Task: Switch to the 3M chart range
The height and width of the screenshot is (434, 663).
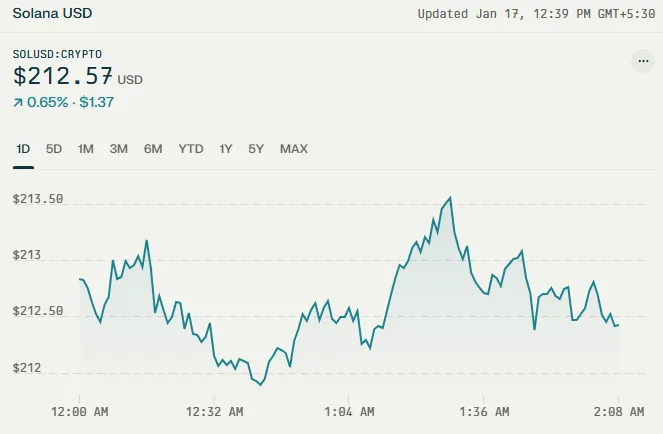Action: click(118, 149)
